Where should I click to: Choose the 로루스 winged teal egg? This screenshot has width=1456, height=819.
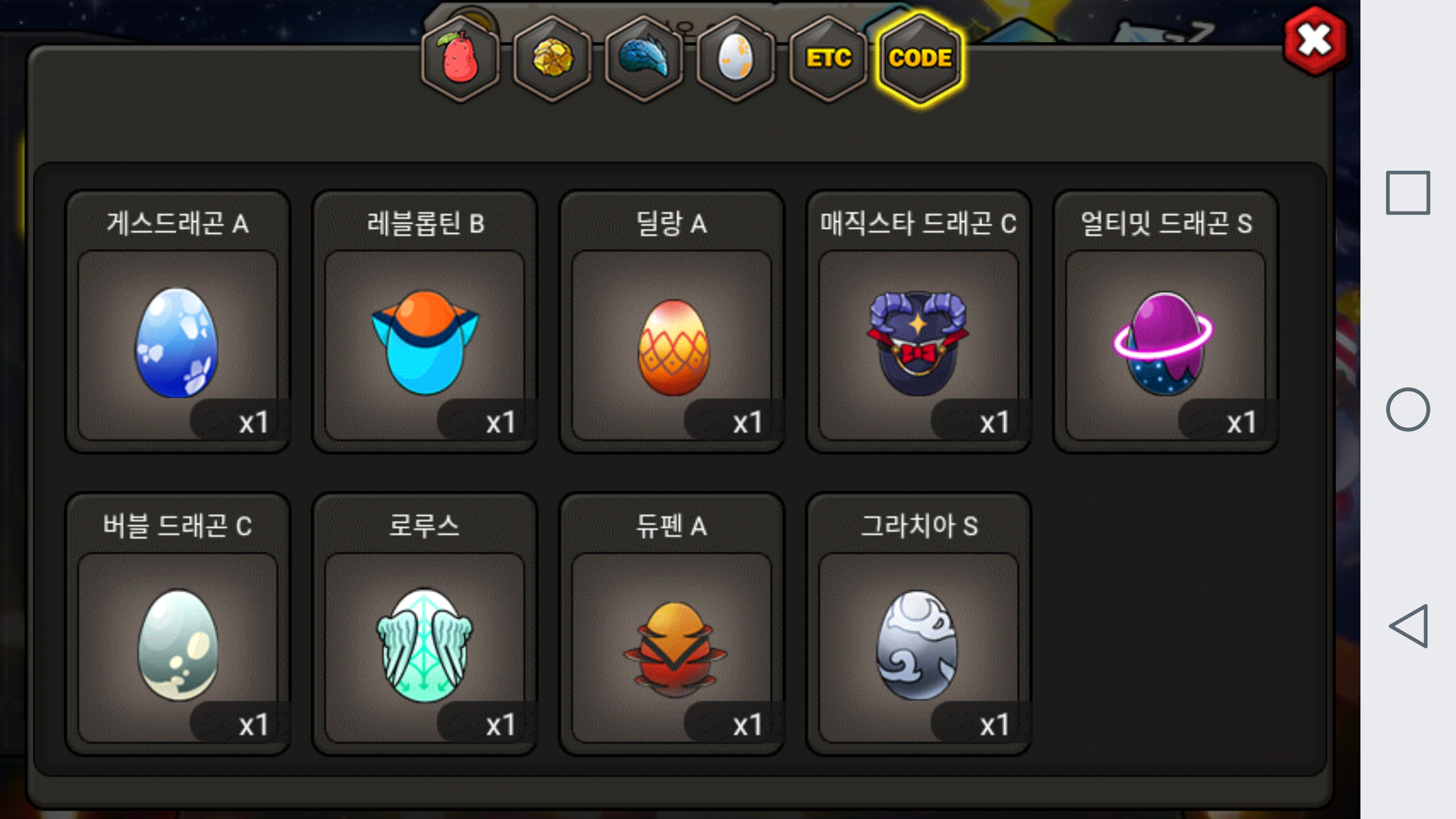coord(425,624)
